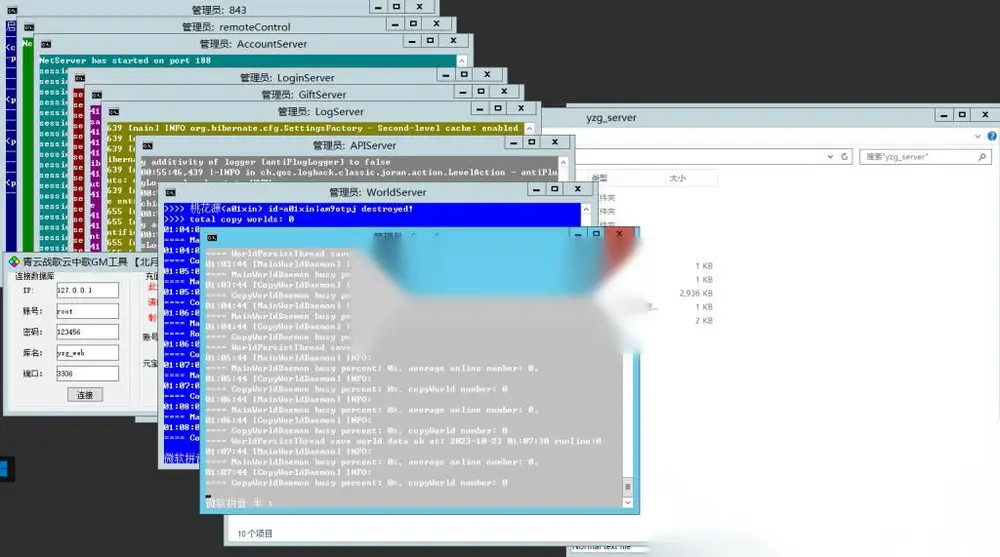Click the 账号 field containing root
This screenshot has width=1000, height=557.
[87, 311]
